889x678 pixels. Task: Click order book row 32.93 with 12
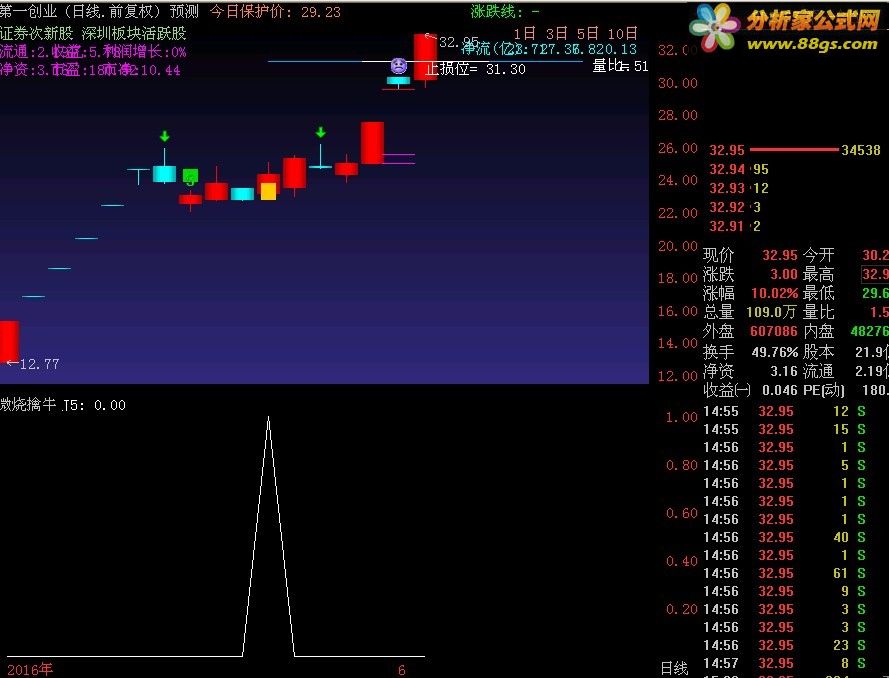[x=739, y=188]
